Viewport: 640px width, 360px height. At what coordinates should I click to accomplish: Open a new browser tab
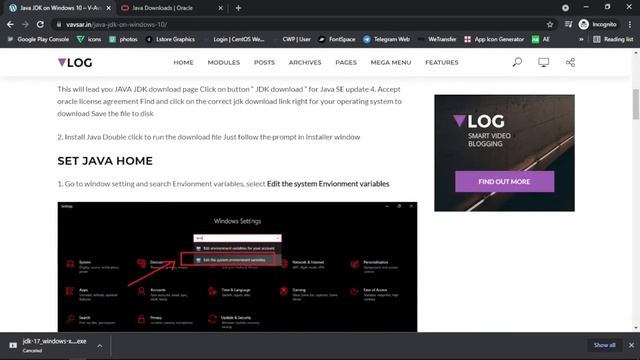[238, 8]
